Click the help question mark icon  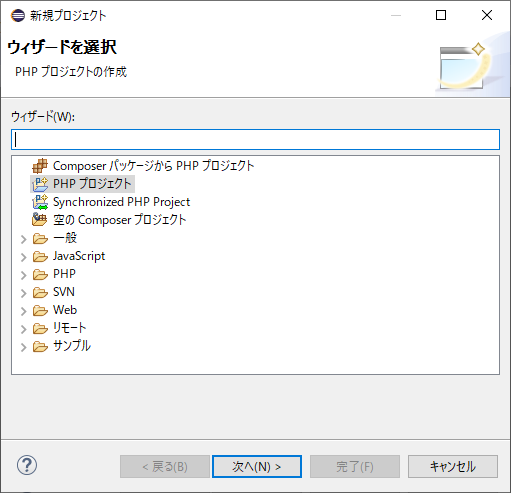pyautogui.click(x=27, y=465)
